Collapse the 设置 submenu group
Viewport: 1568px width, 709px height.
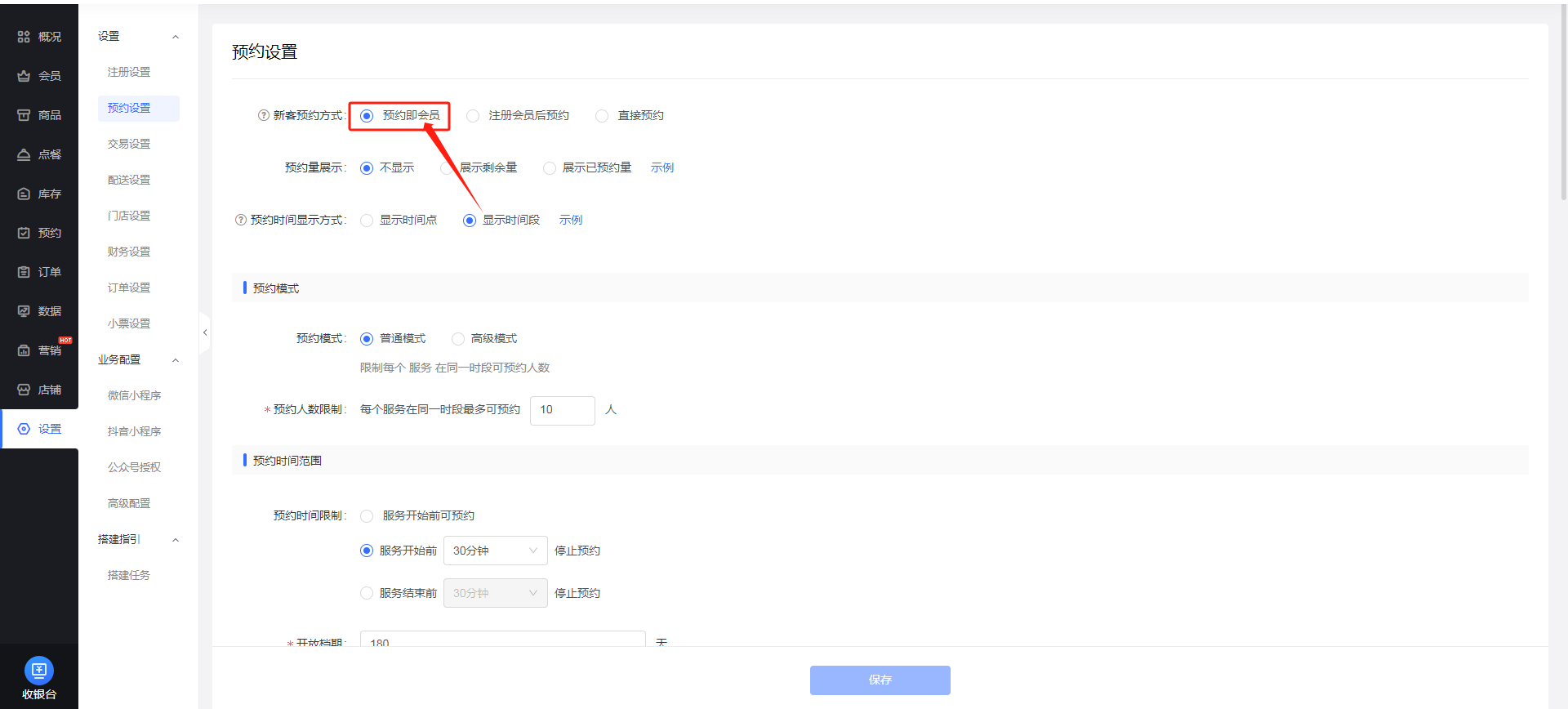pos(176,37)
